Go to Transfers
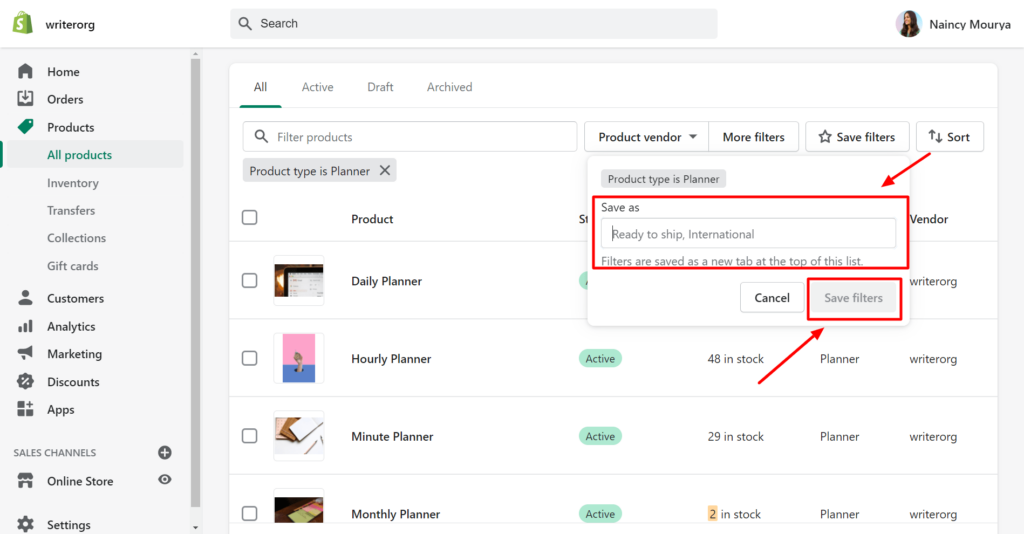This screenshot has width=1024, height=534. tap(71, 210)
